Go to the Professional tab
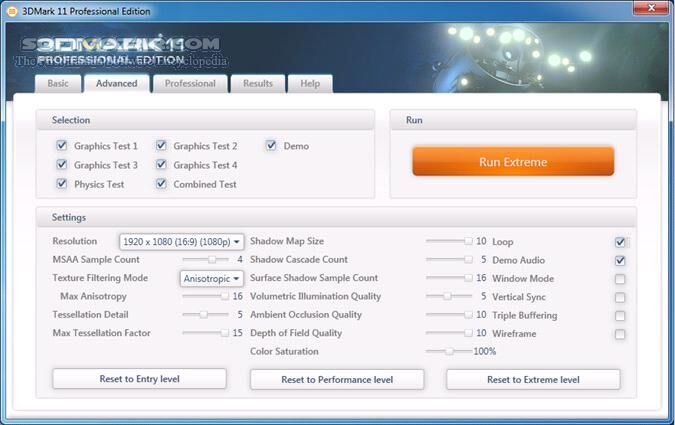Viewport: 675px width, 425px height. click(x=190, y=84)
